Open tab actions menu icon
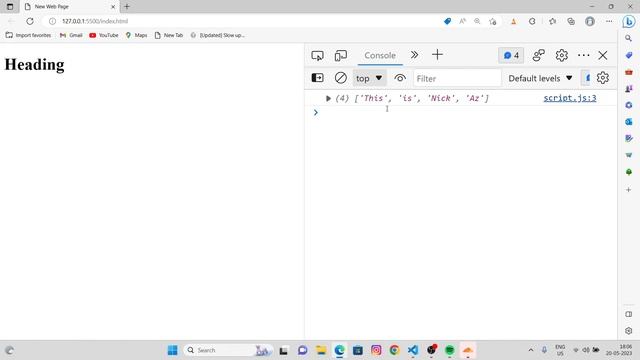Image resolution: width=640 pixels, height=360 pixels. (10, 7)
